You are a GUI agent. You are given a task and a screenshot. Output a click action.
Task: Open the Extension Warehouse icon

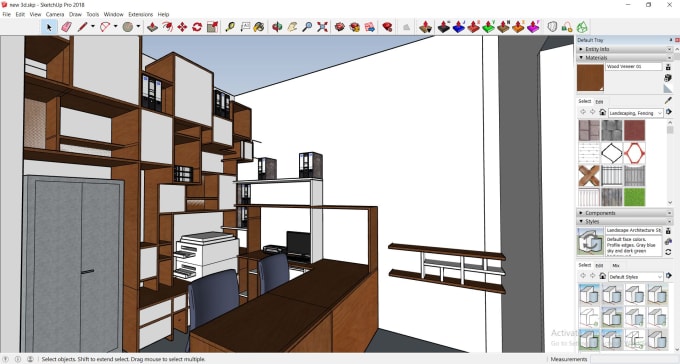pyautogui.click(x=355, y=27)
